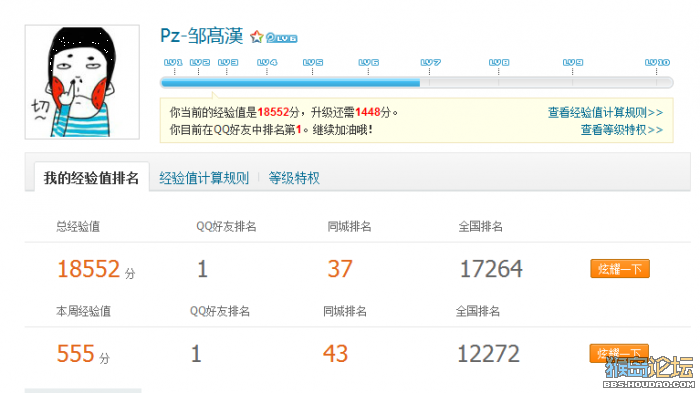Click the LV7 marker on the level bar
This screenshot has width=700, height=393.
[x=431, y=63]
